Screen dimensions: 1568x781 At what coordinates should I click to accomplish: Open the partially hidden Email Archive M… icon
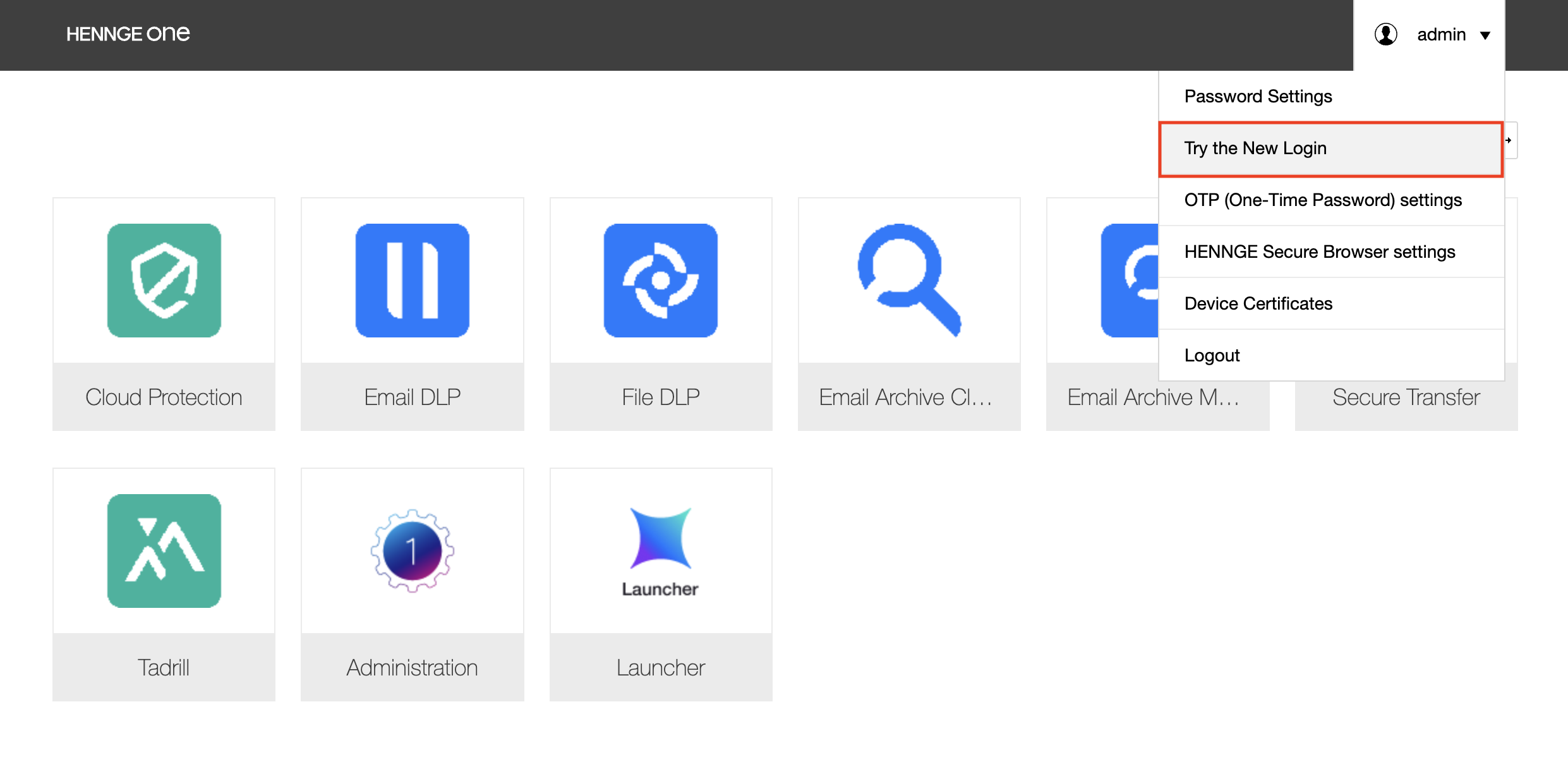pos(1130,280)
